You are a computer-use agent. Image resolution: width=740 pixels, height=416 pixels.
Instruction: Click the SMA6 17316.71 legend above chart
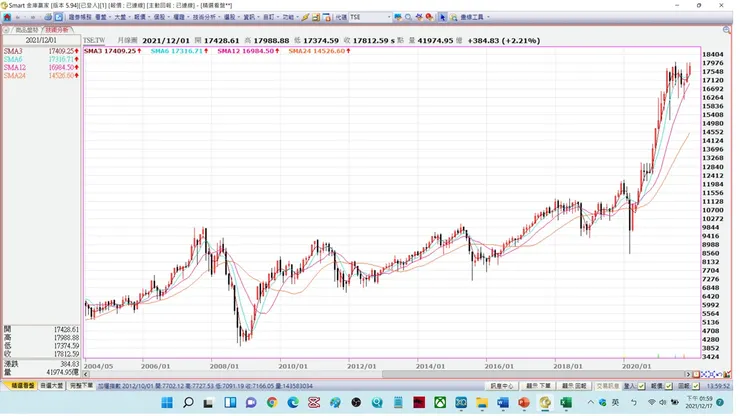click(x=179, y=51)
